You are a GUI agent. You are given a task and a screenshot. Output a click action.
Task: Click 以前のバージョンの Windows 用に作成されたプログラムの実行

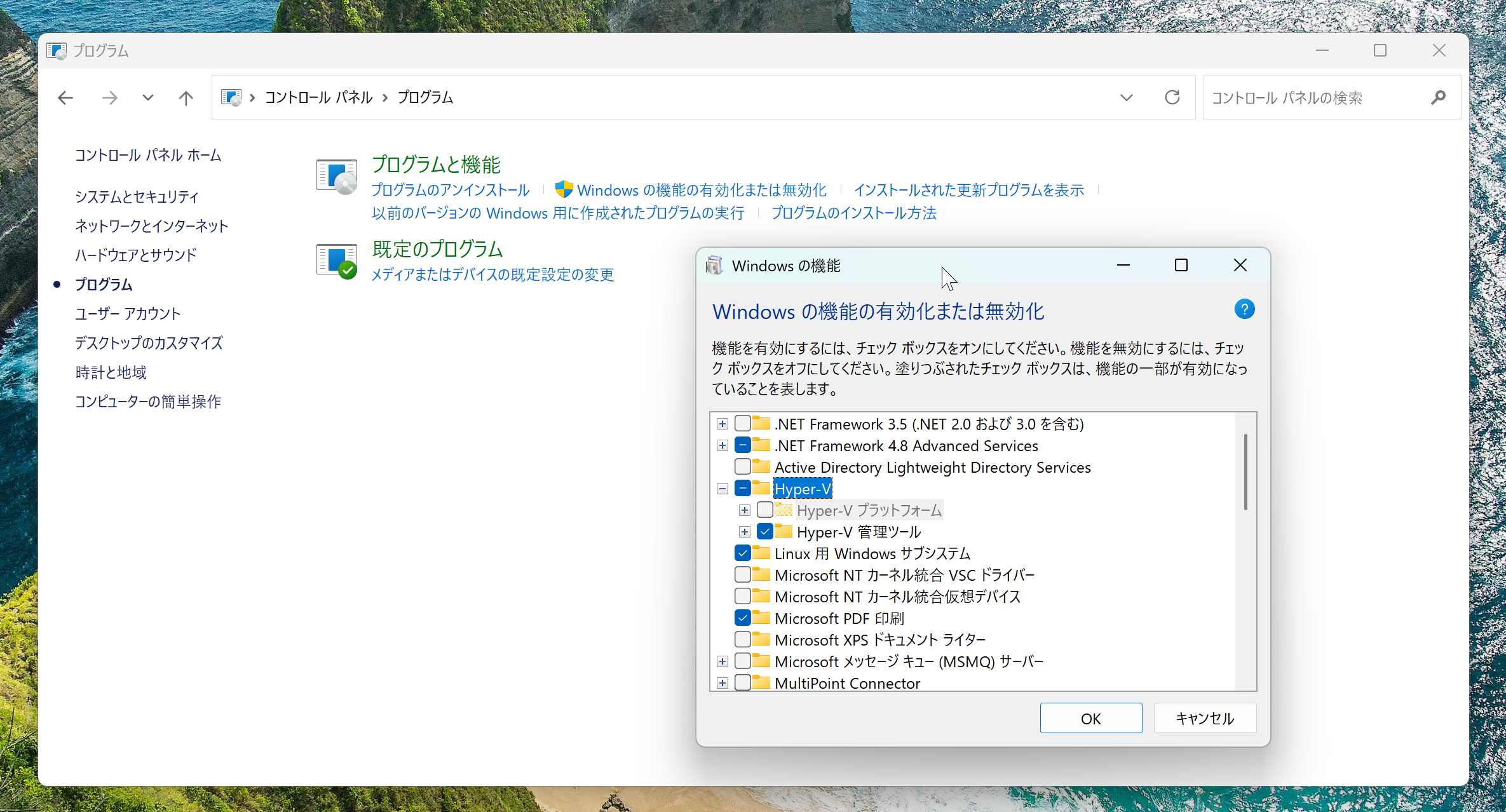[558, 213]
